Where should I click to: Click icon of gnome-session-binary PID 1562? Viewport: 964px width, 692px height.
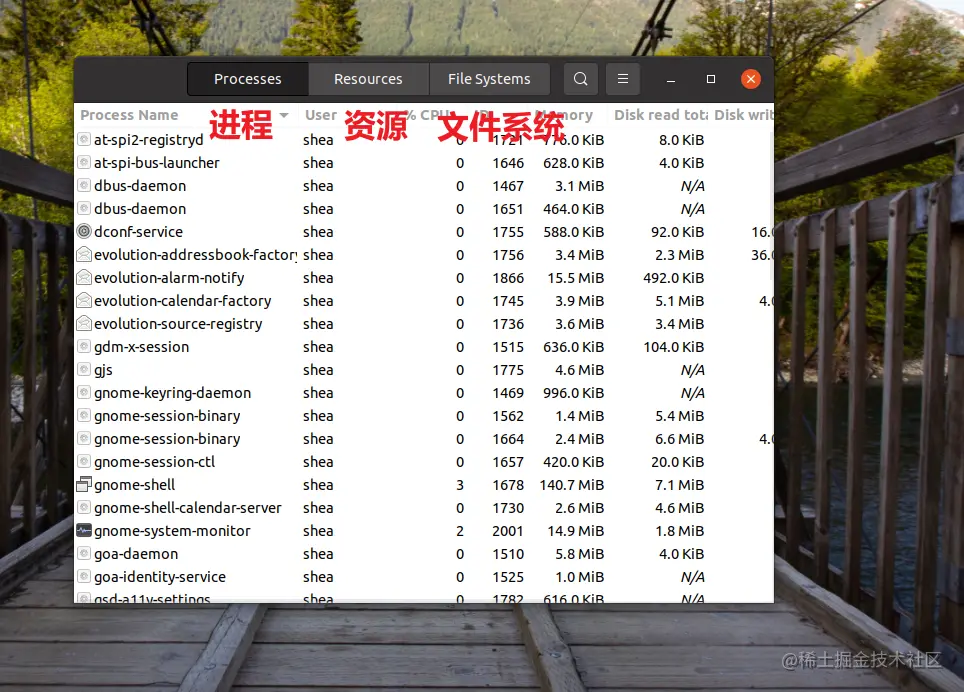[x=84, y=416]
